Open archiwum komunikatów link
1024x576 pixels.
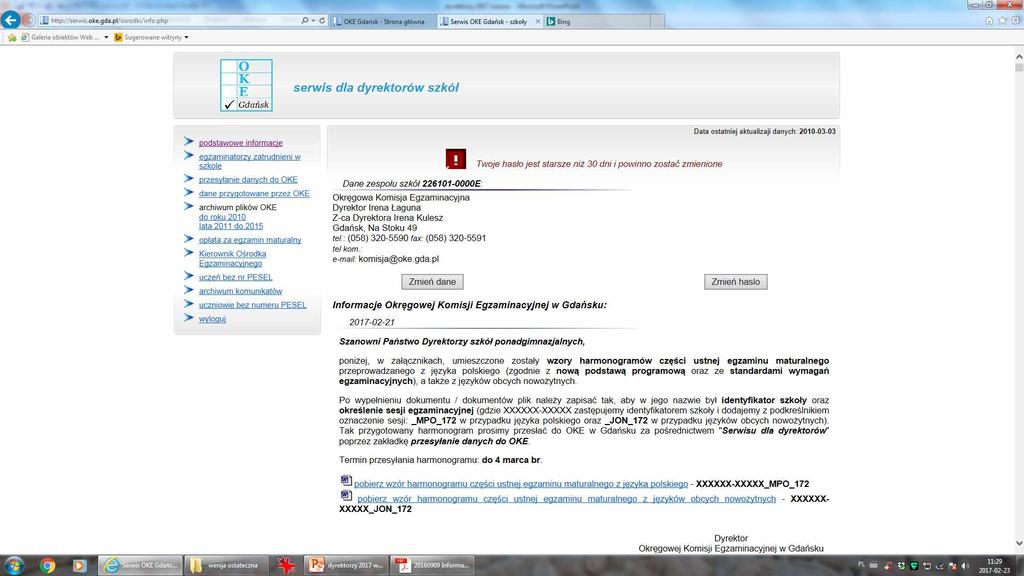pos(240,291)
